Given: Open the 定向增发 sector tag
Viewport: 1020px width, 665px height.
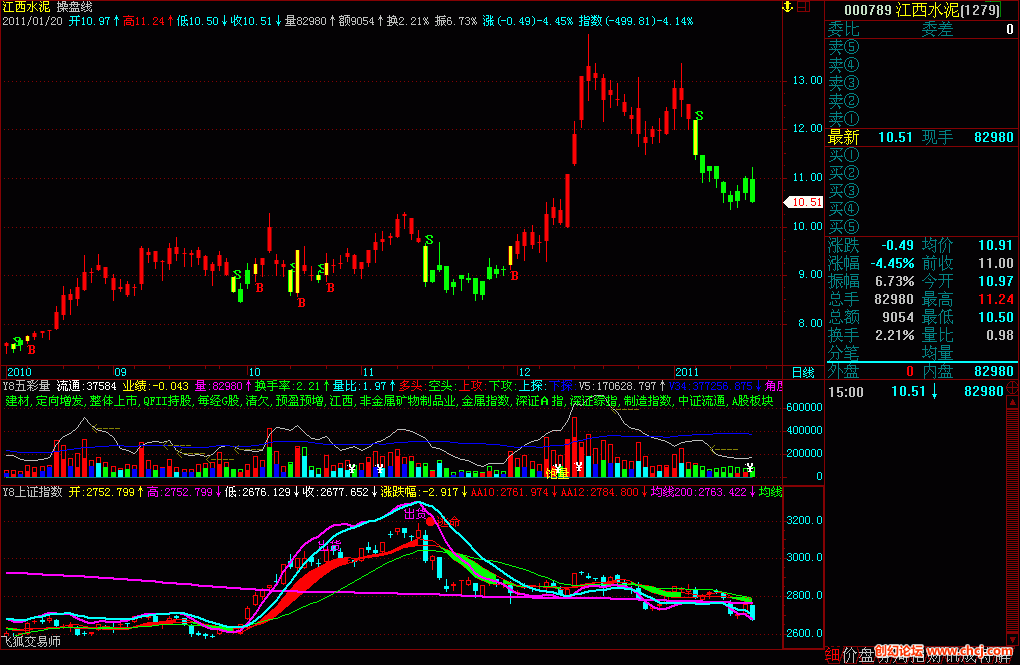Looking at the screenshot, I should pos(59,401).
